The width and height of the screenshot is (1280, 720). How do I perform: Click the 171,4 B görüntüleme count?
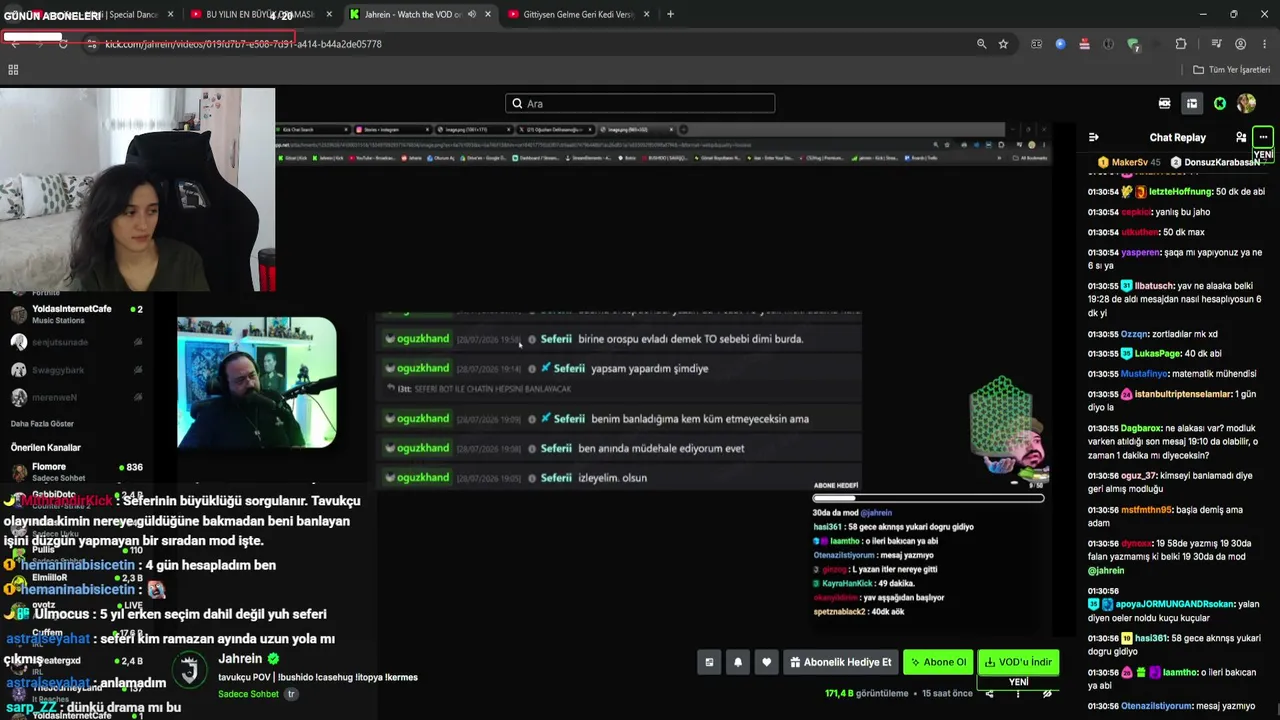tap(866, 693)
